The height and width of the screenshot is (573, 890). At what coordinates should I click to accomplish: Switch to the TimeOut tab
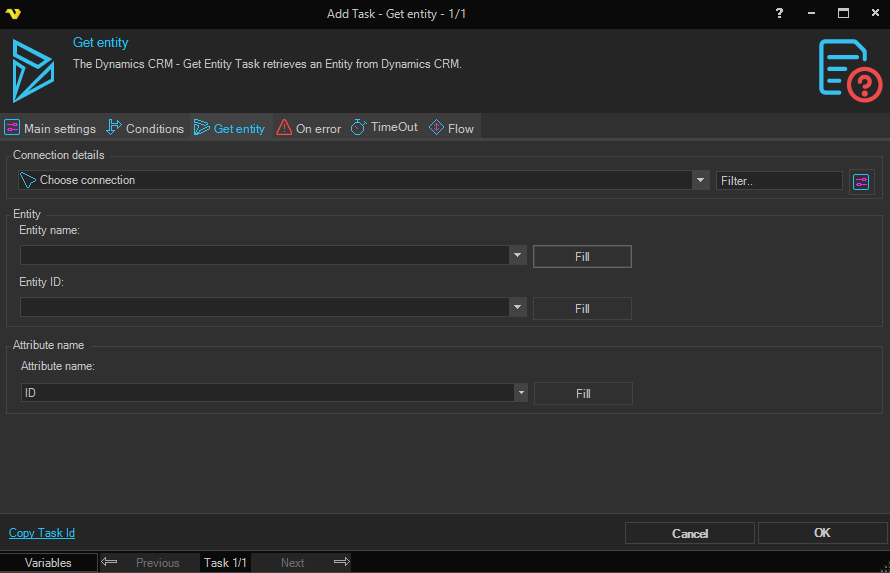pos(384,128)
